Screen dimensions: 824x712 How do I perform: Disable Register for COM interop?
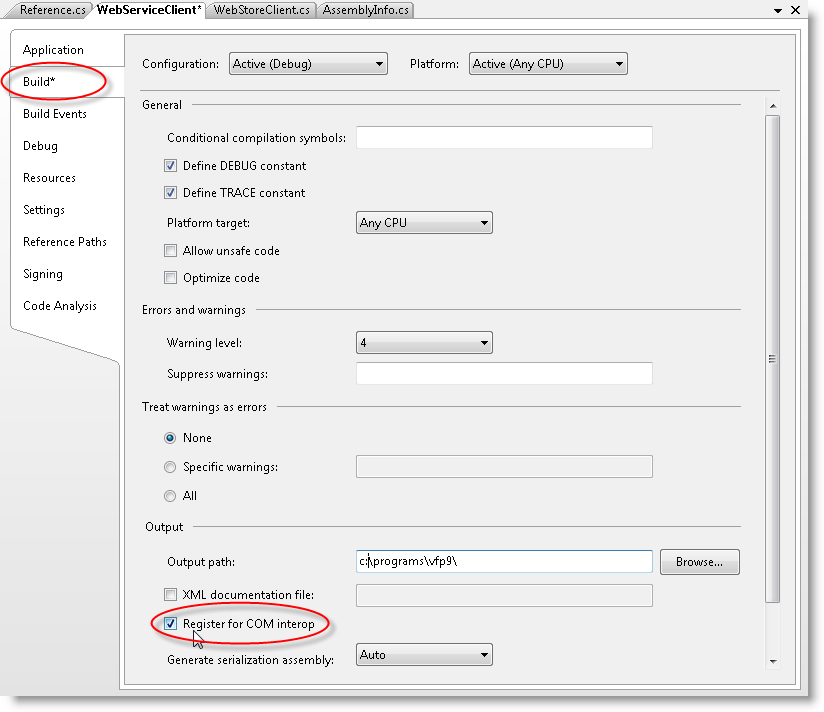(170, 623)
